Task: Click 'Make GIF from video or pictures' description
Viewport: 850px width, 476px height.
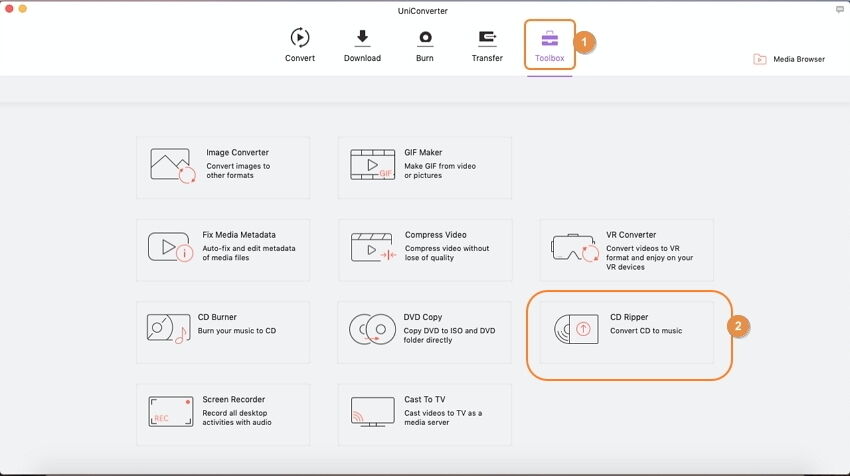Action: (440, 171)
